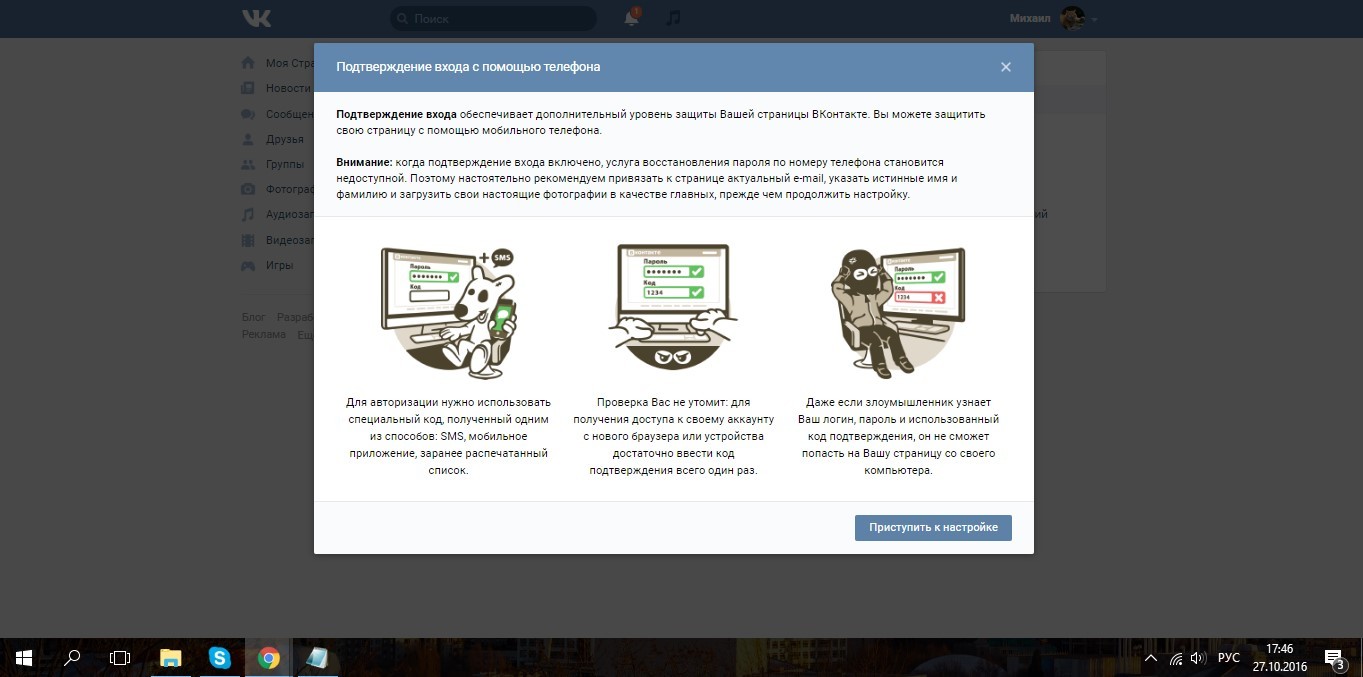This screenshot has height=677, width=1363.
Task: Click Приступить к настройке button
Action: [x=933, y=527]
